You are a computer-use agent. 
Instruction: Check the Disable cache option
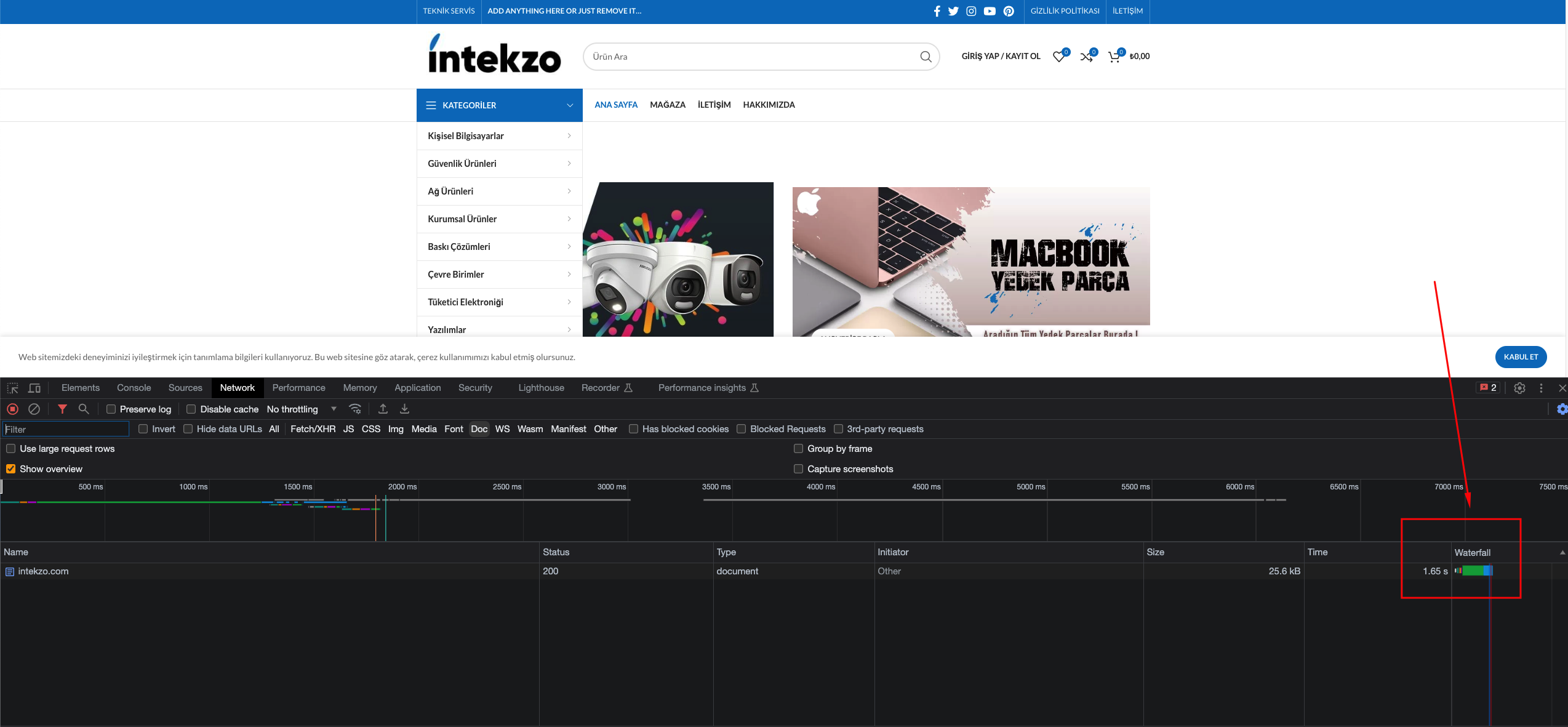coord(191,409)
